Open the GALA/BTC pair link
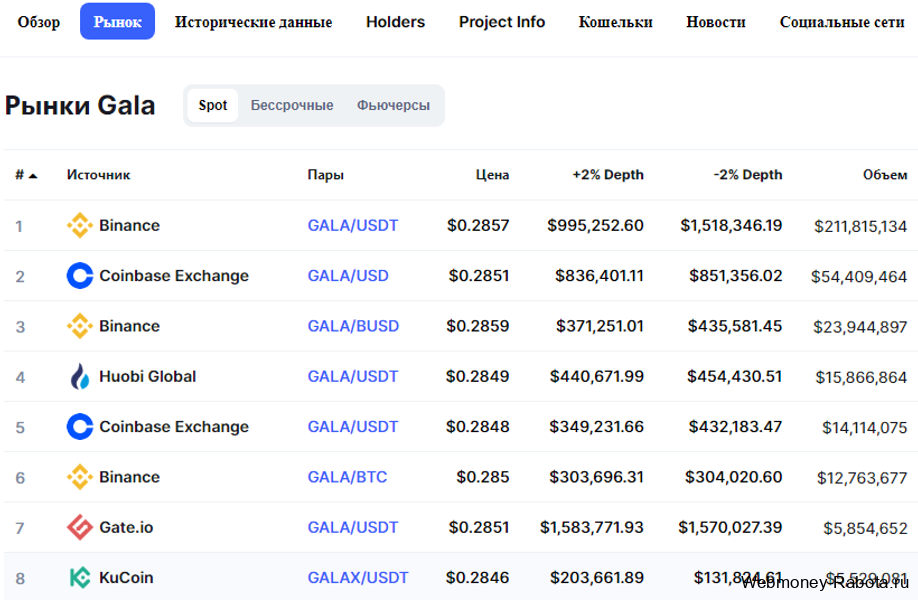This screenshot has height=600, width=918. pos(347,477)
